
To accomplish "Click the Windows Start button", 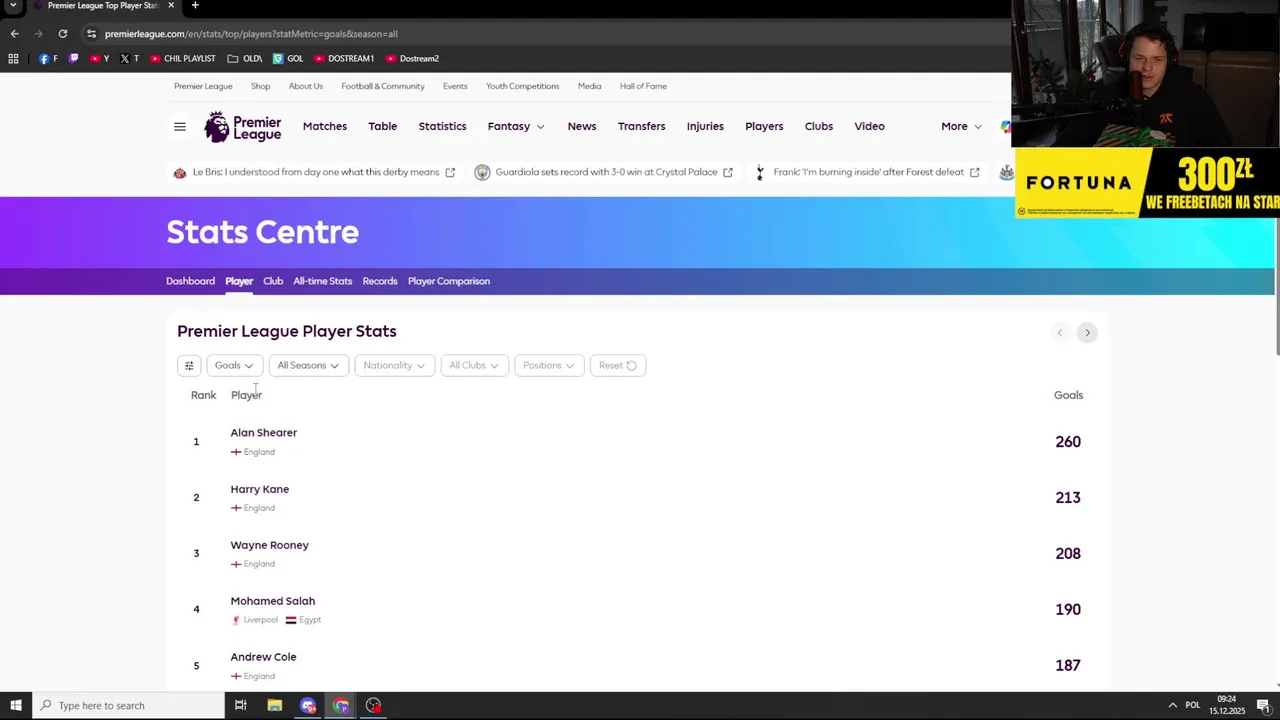I will (15, 706).
